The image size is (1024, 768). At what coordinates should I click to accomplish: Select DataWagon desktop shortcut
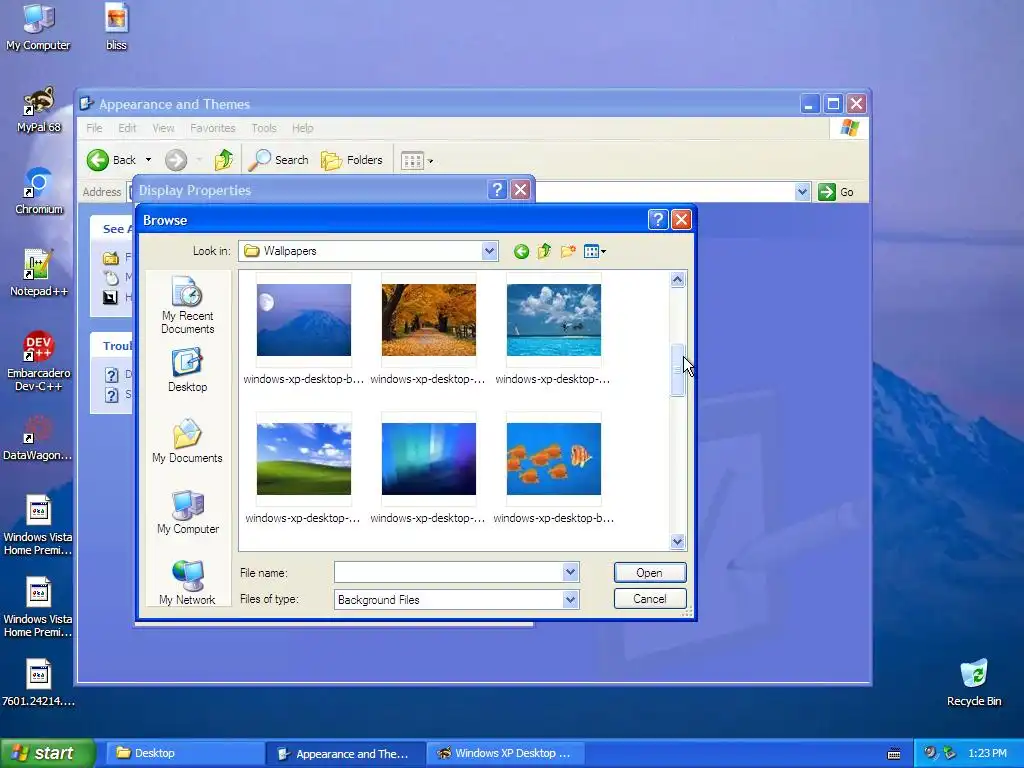(37, 438)
